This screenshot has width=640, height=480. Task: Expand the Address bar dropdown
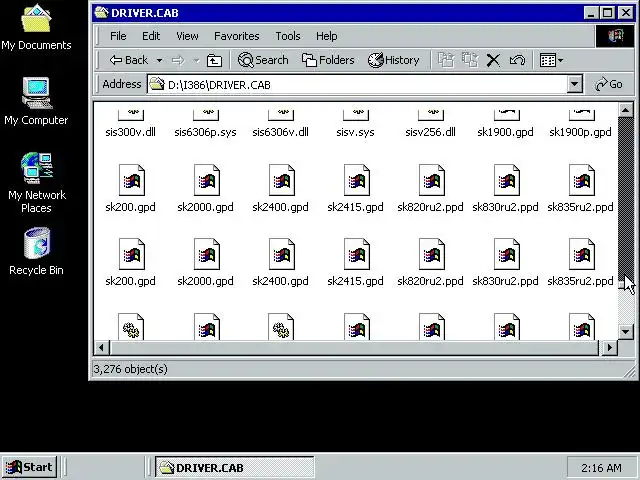point(574,84)
